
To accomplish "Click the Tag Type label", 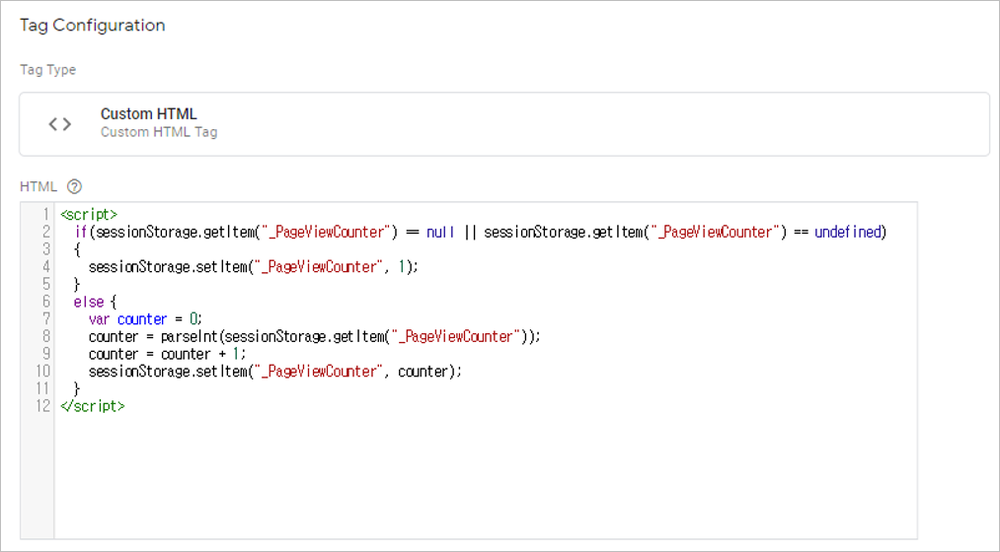I will click(x=48, y=69).
